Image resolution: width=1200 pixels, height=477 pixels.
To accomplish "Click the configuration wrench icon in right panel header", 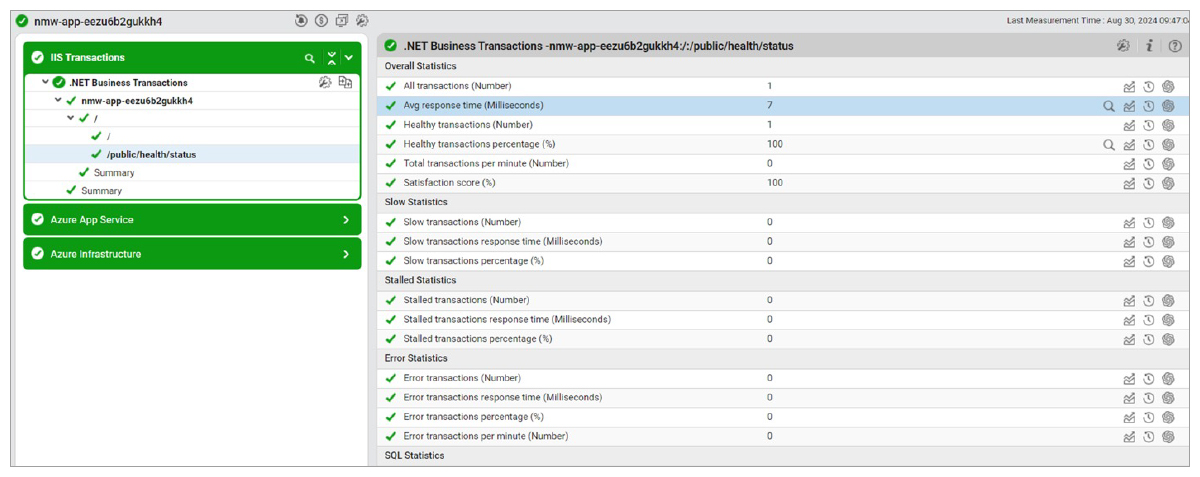I will pos(1123,46).
